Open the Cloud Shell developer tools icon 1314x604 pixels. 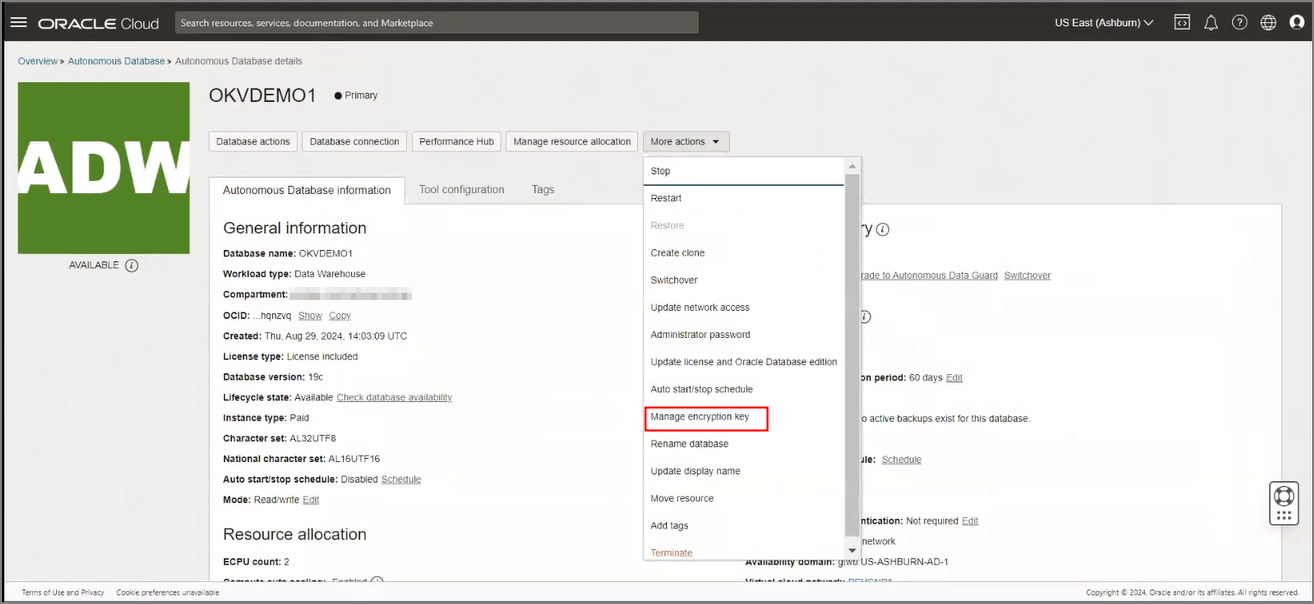1182,22
